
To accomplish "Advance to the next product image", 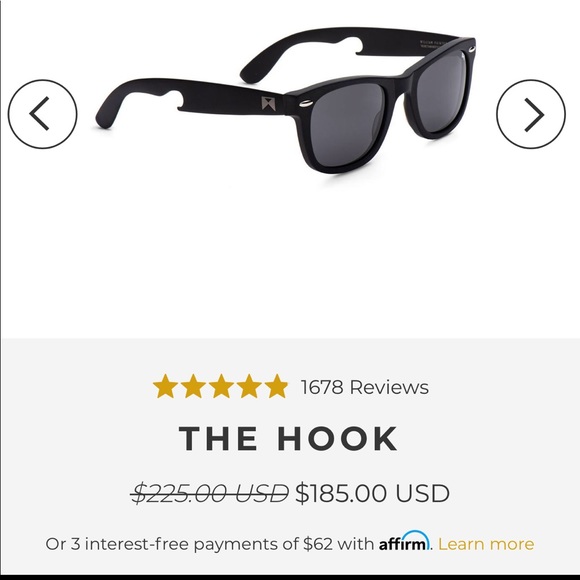I will [x=531, y=114].
